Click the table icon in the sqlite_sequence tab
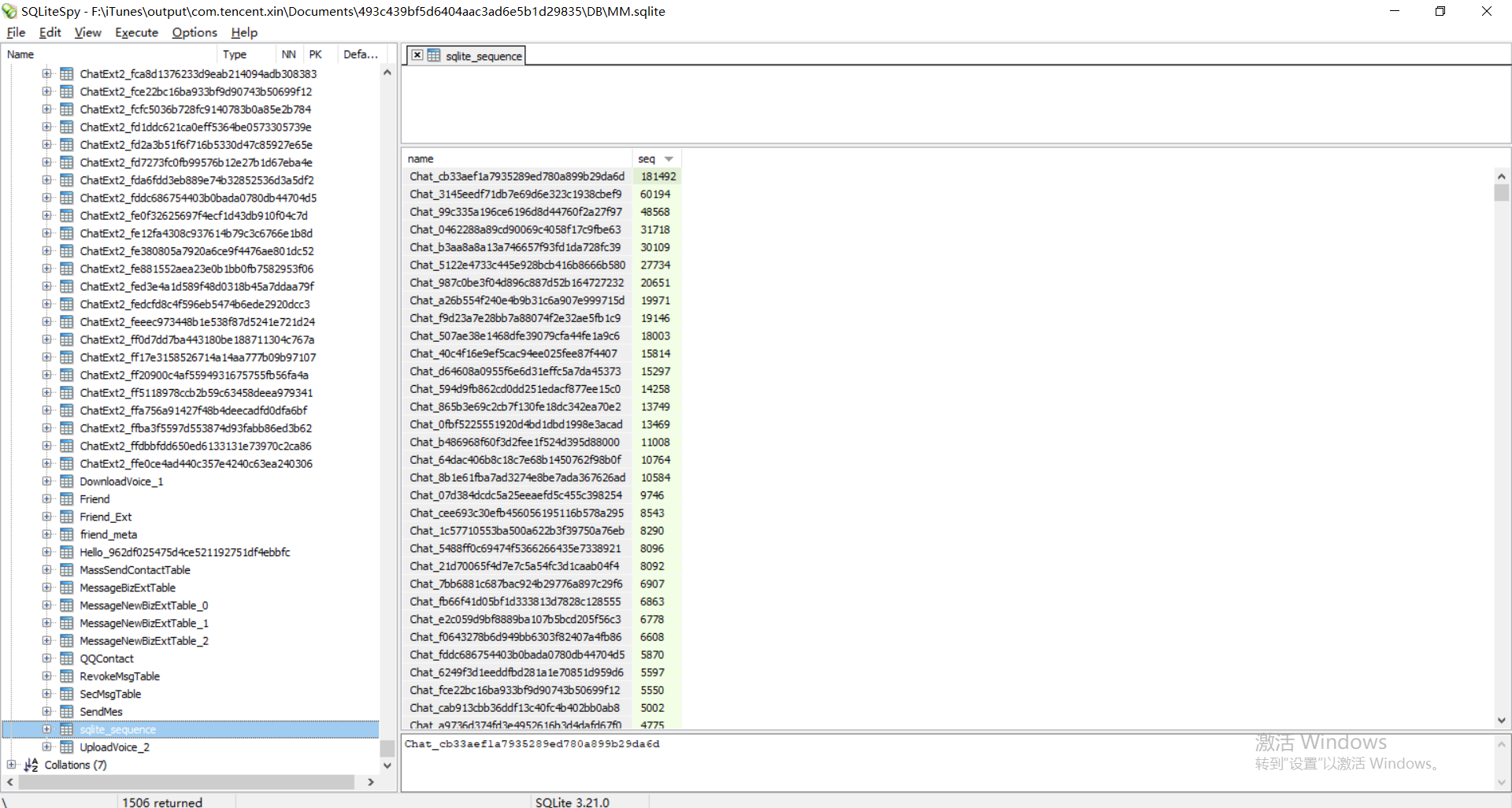The height and width of the screenshot is (808, 1512). click(x=434, y=55)
